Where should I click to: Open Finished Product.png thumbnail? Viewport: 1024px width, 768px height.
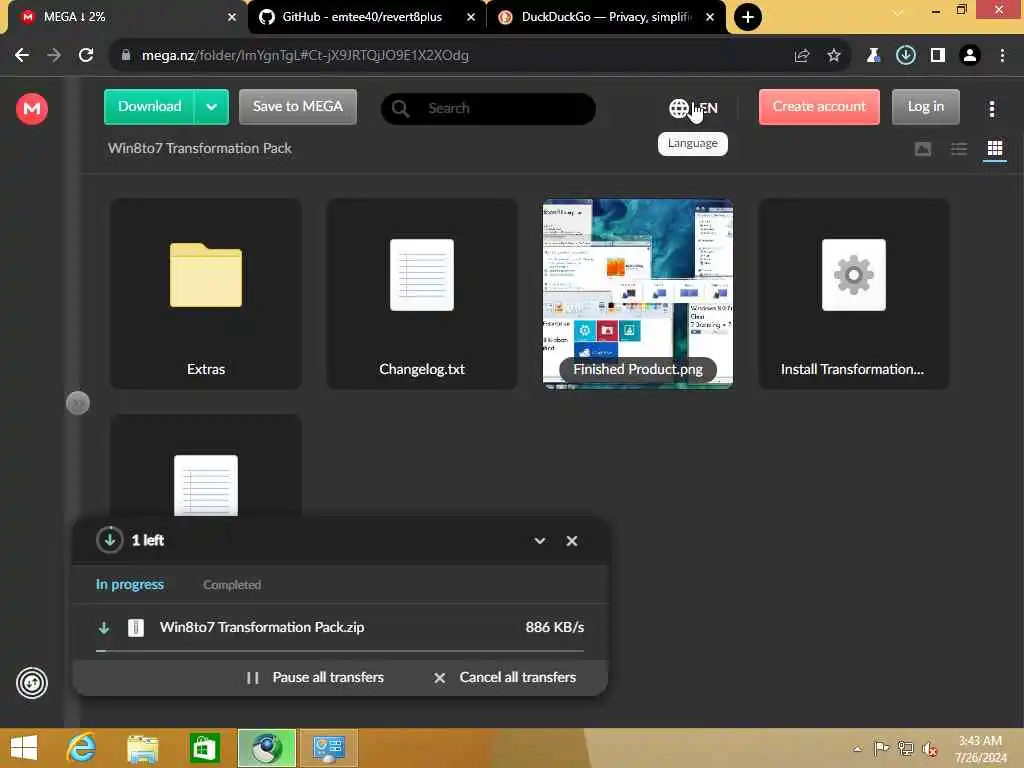click(x=638, y=294)
